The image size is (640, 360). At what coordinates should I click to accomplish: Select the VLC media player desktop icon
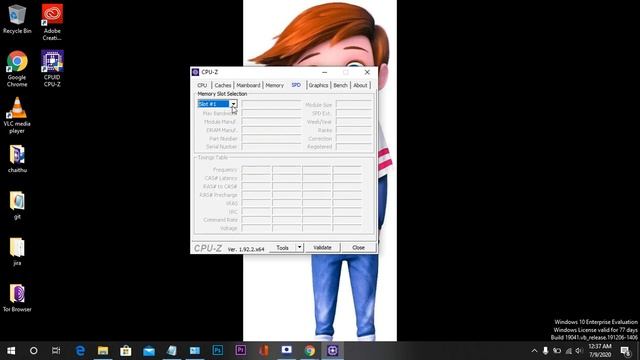pyautogui.click(x=17, y=116)
